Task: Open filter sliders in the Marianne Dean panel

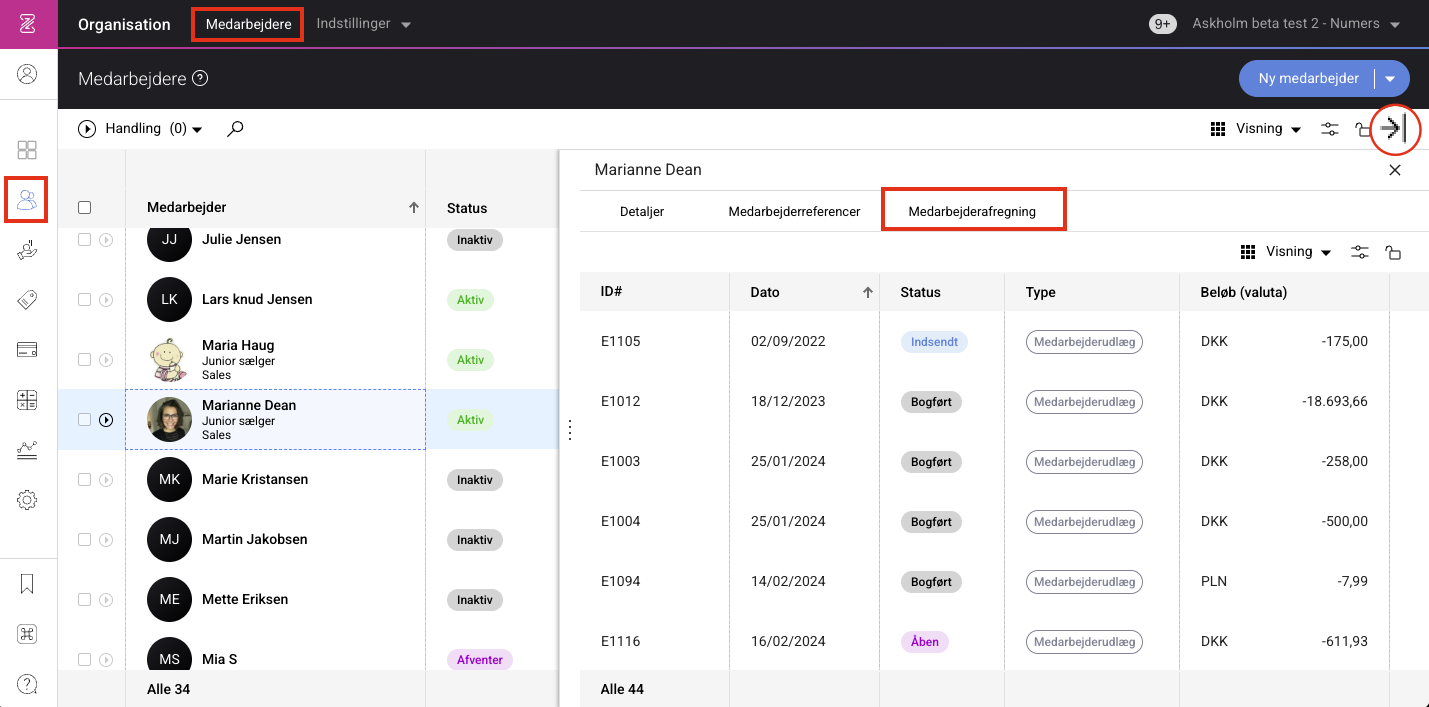Action: click(1360, 252)
